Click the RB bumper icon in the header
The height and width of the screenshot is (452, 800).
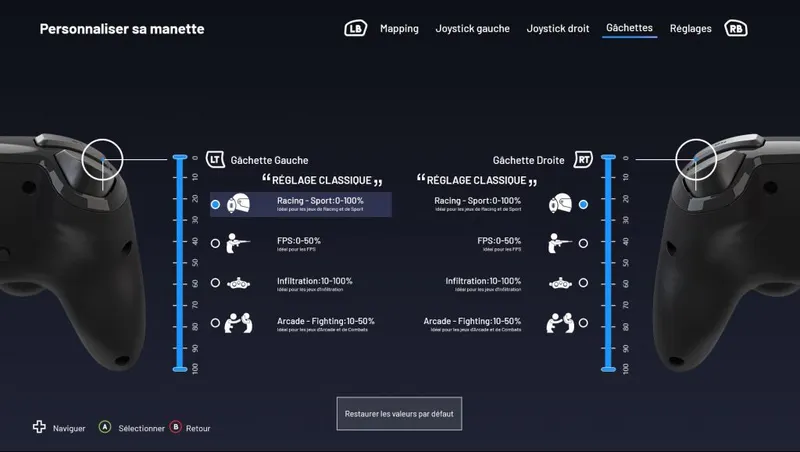pos(737,29)
